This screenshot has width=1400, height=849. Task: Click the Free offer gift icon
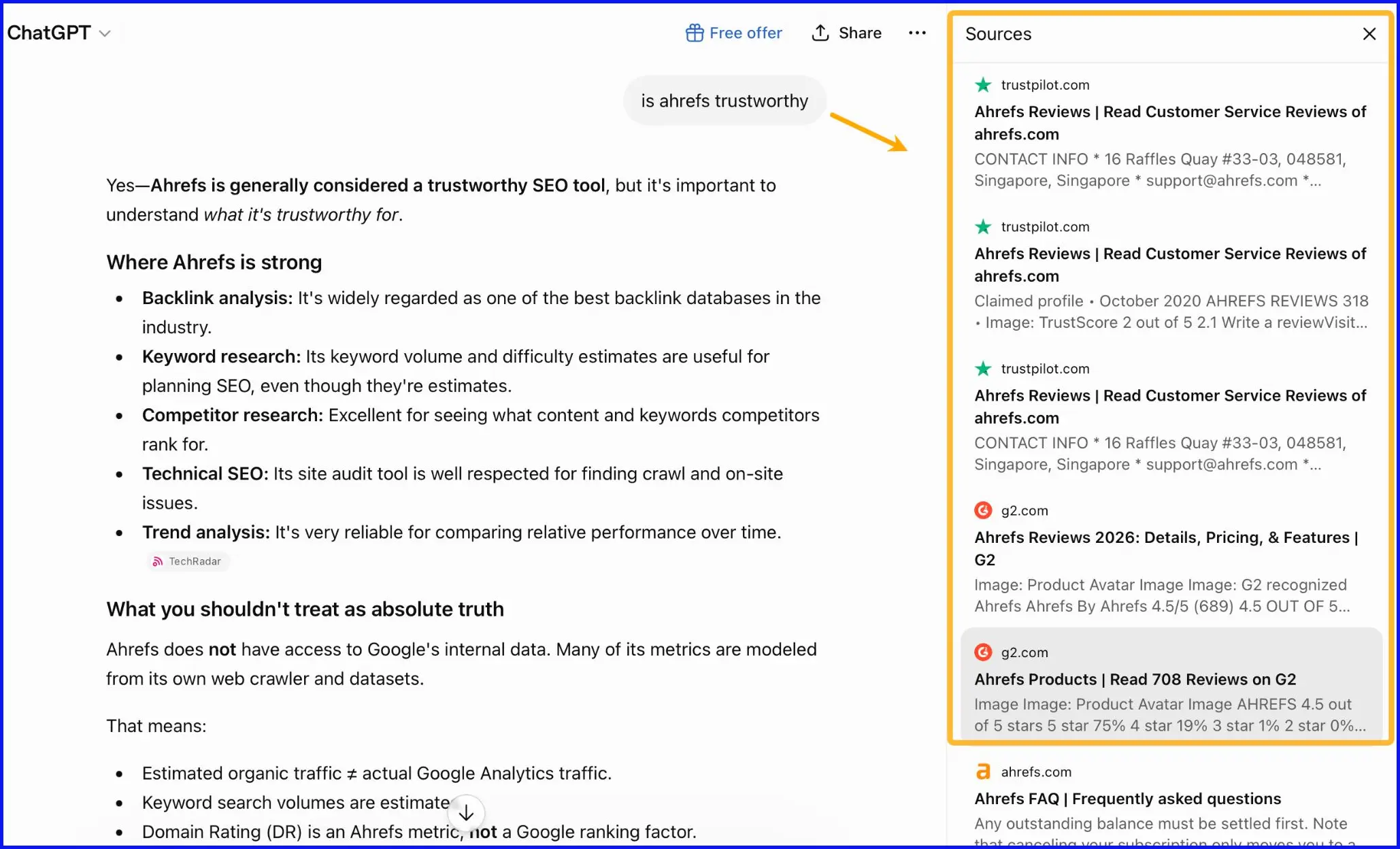[x=694, y=33]
